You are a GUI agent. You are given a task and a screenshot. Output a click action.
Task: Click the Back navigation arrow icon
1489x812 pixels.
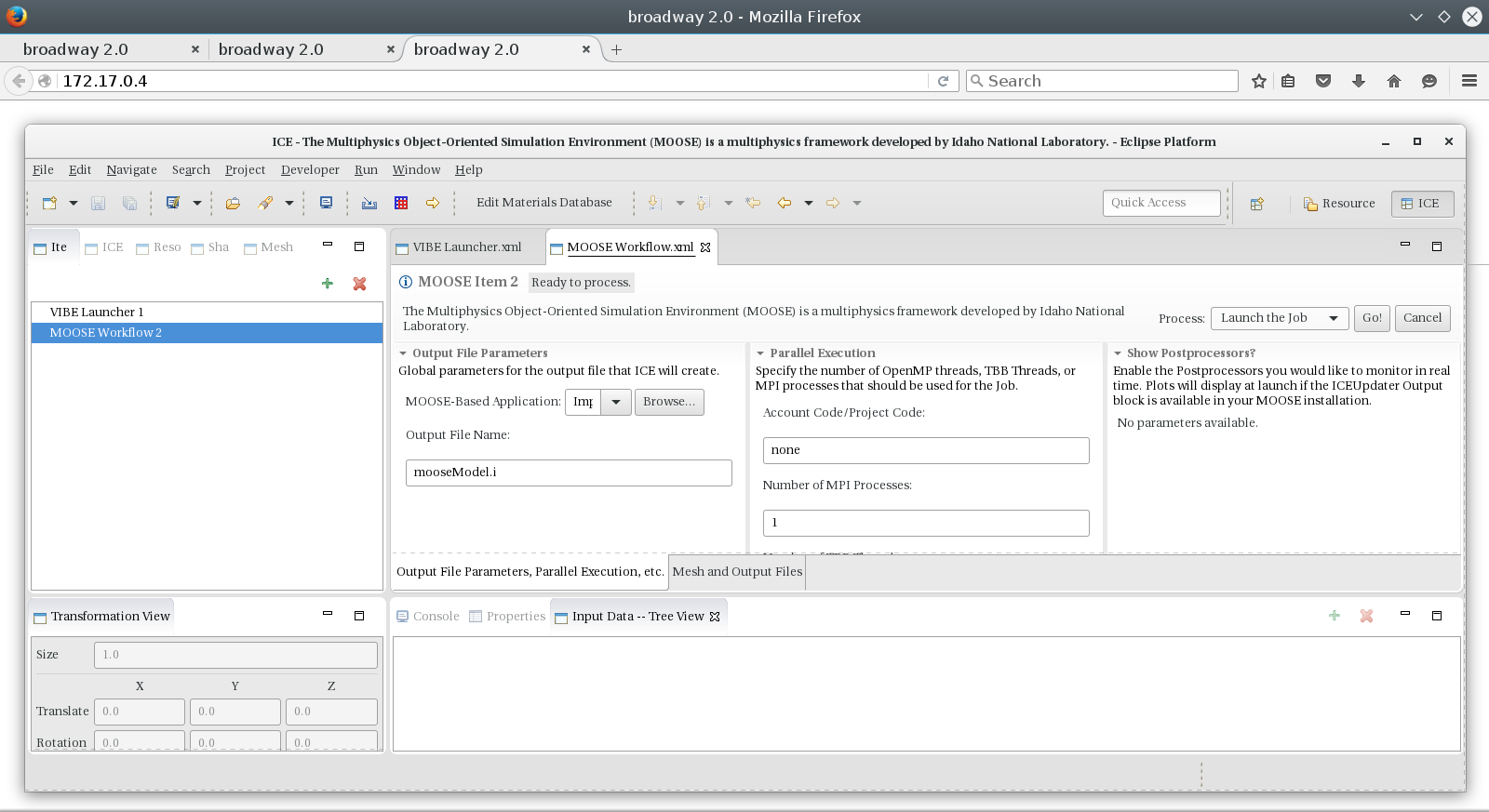(785, 203)
